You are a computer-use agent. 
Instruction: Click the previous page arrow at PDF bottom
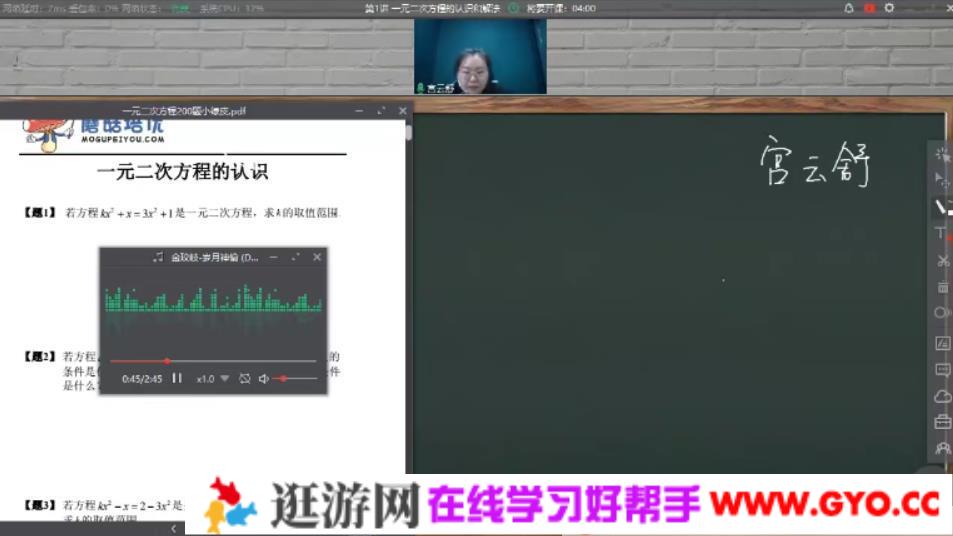[x=173, y=529]
